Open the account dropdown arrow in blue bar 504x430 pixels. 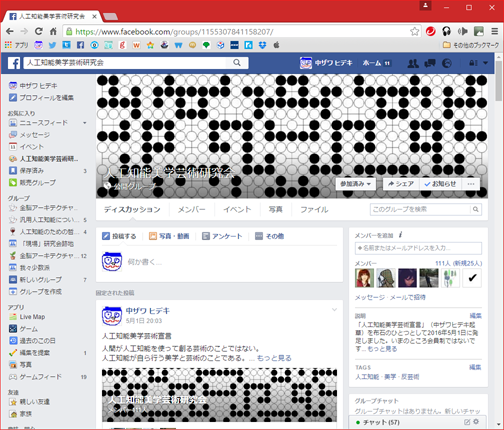tap(485, 63)
